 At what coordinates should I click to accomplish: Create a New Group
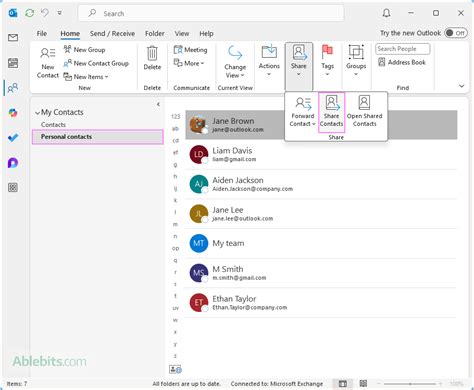(x=84, y=50)
